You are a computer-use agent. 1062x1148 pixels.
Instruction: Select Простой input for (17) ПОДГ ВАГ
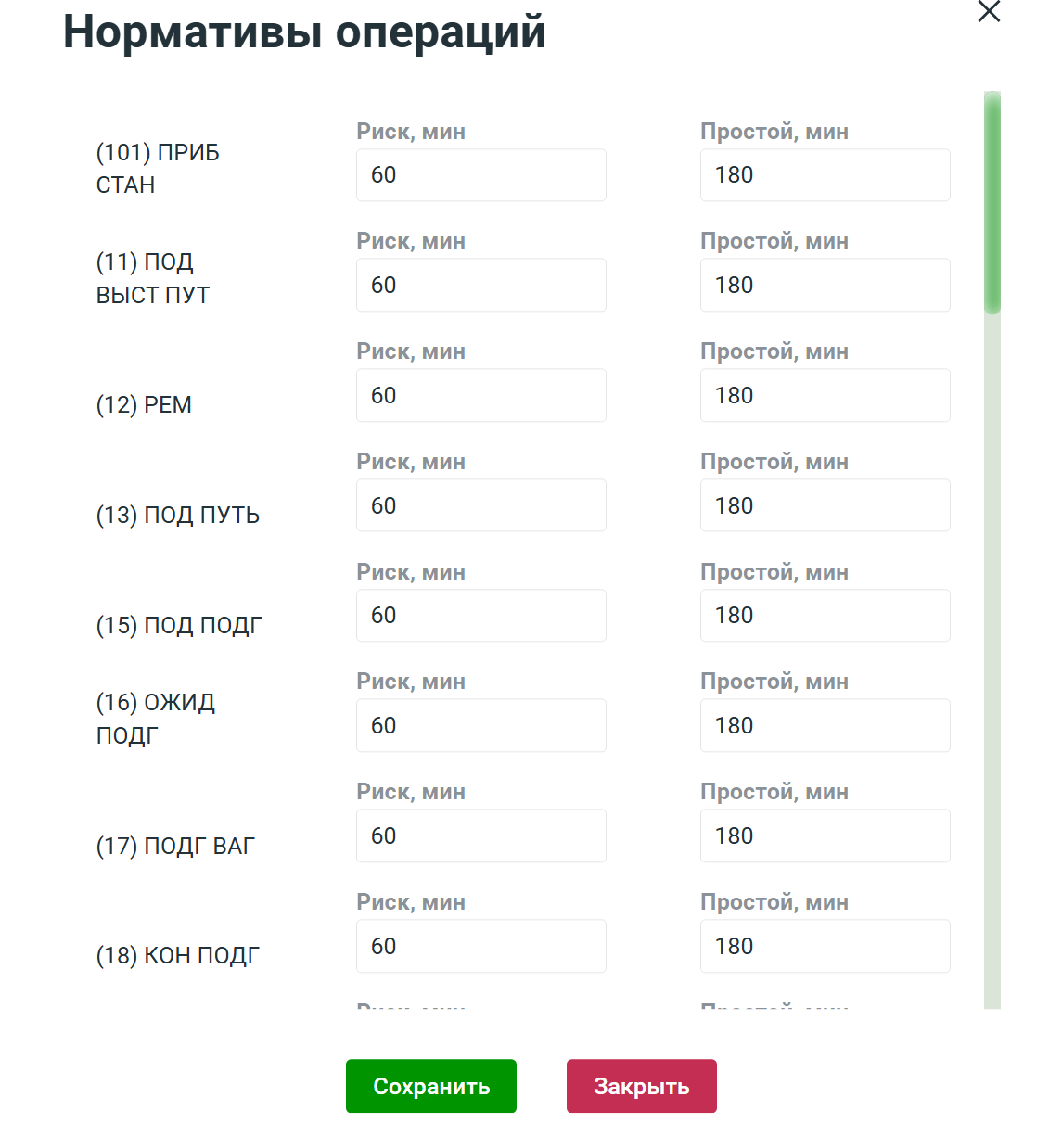click(825, 836)
